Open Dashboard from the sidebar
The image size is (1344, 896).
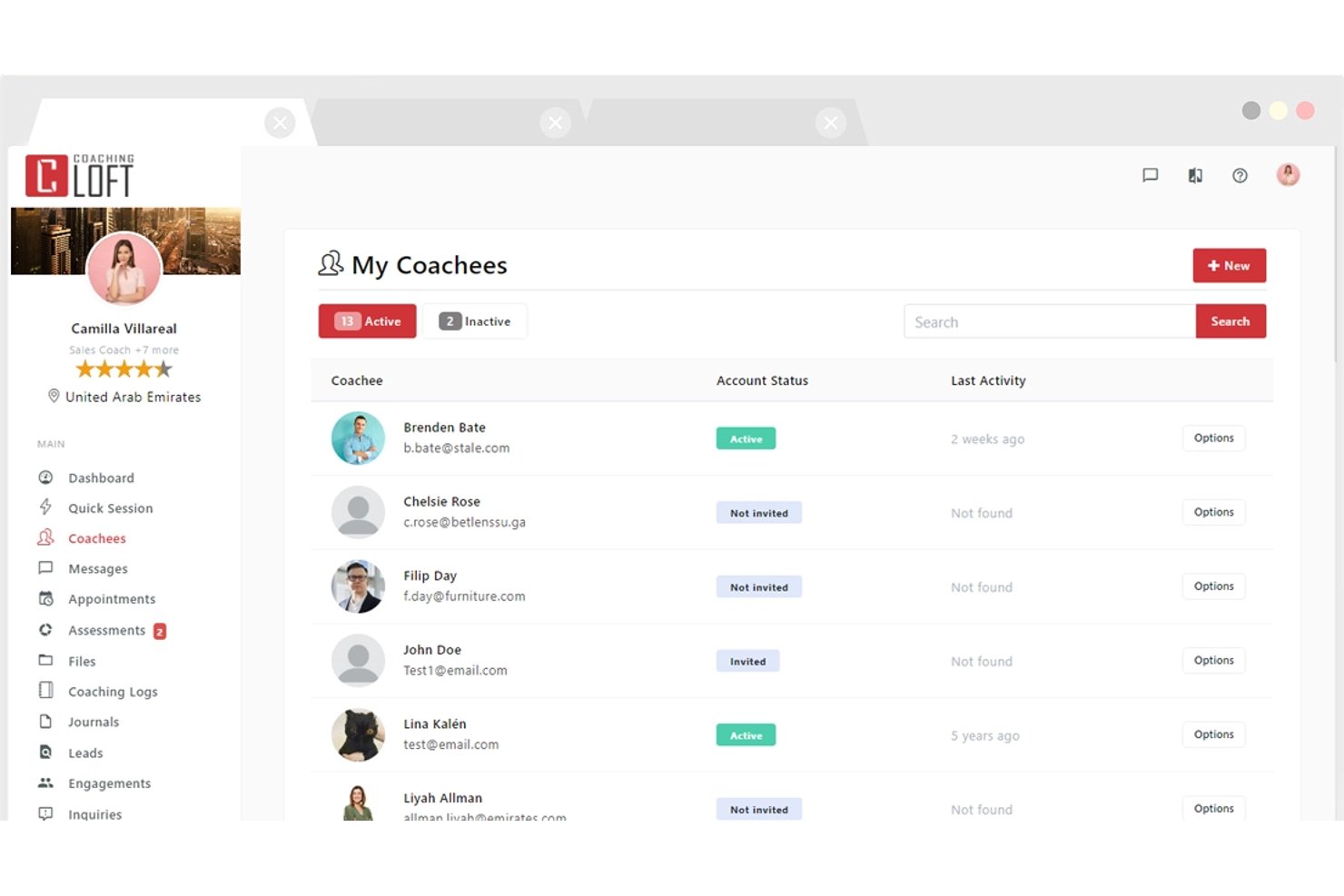point(101,478)
